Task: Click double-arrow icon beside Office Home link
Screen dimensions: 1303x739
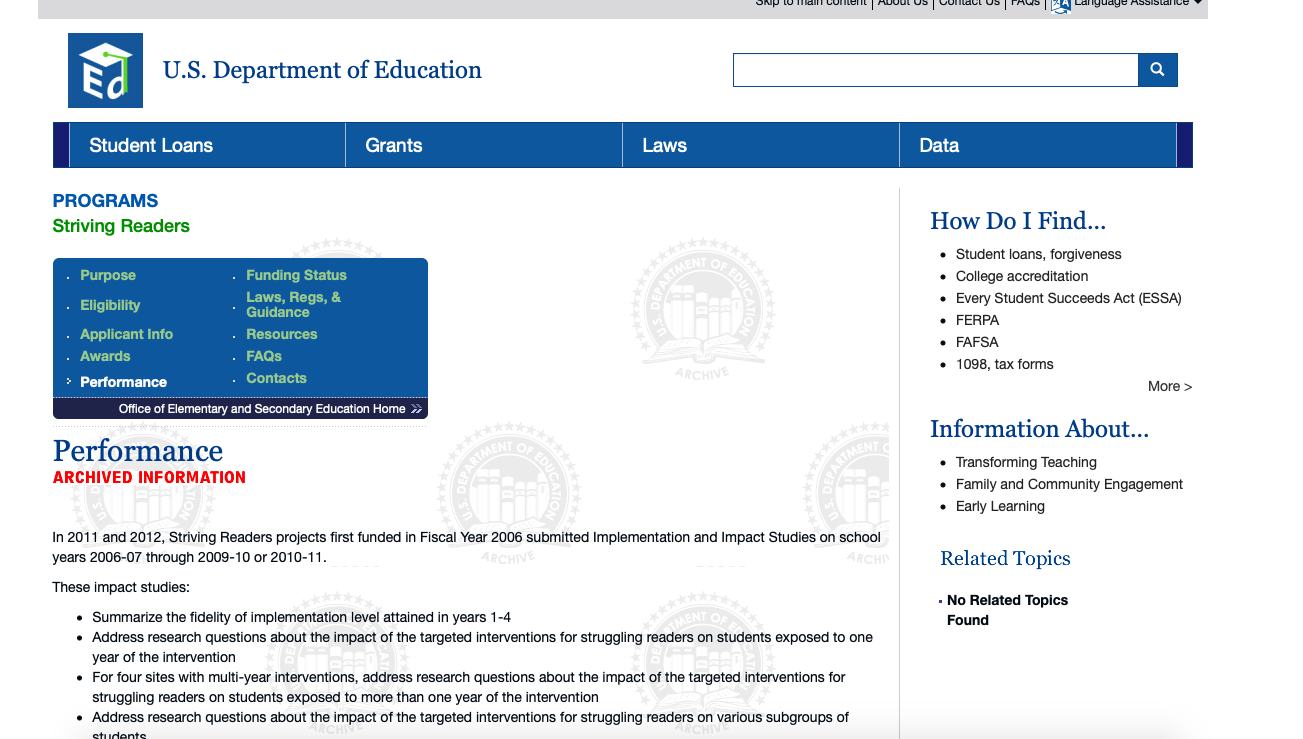Action: click(416, 409)
